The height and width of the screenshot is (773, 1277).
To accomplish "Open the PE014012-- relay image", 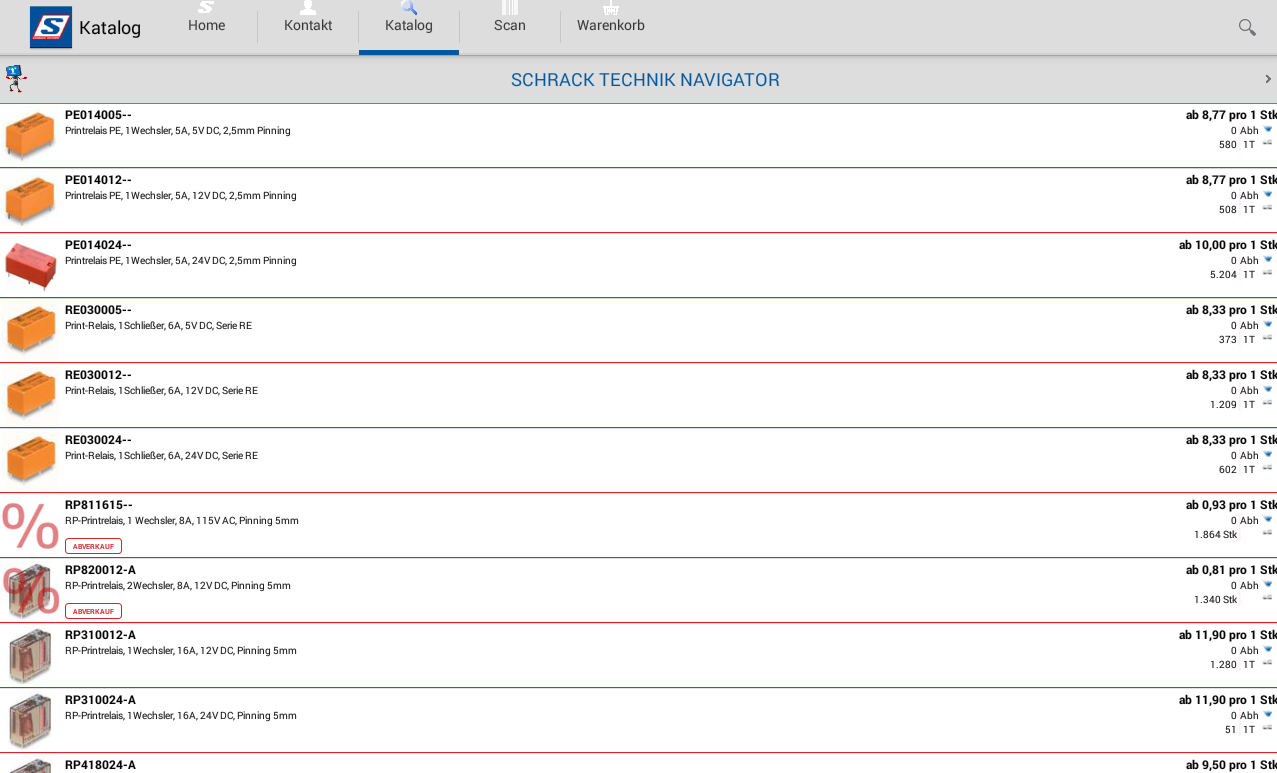I will coord(30,200).
